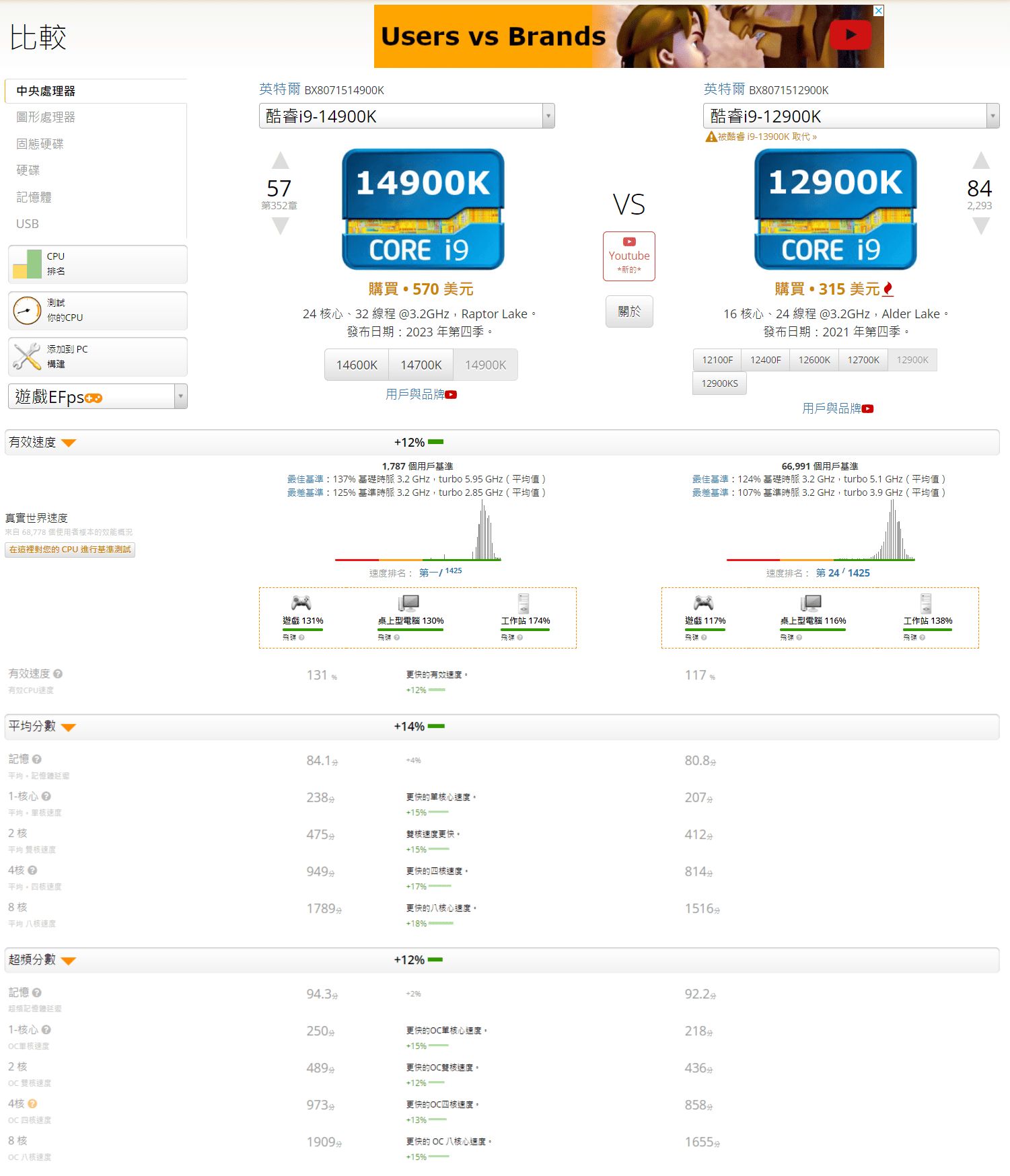Open the CPU 排名 ranking chart icon
Image resolution: width=1010 pixels, height=1176 pixels.
pyautogui.click(x=27, y=264)
